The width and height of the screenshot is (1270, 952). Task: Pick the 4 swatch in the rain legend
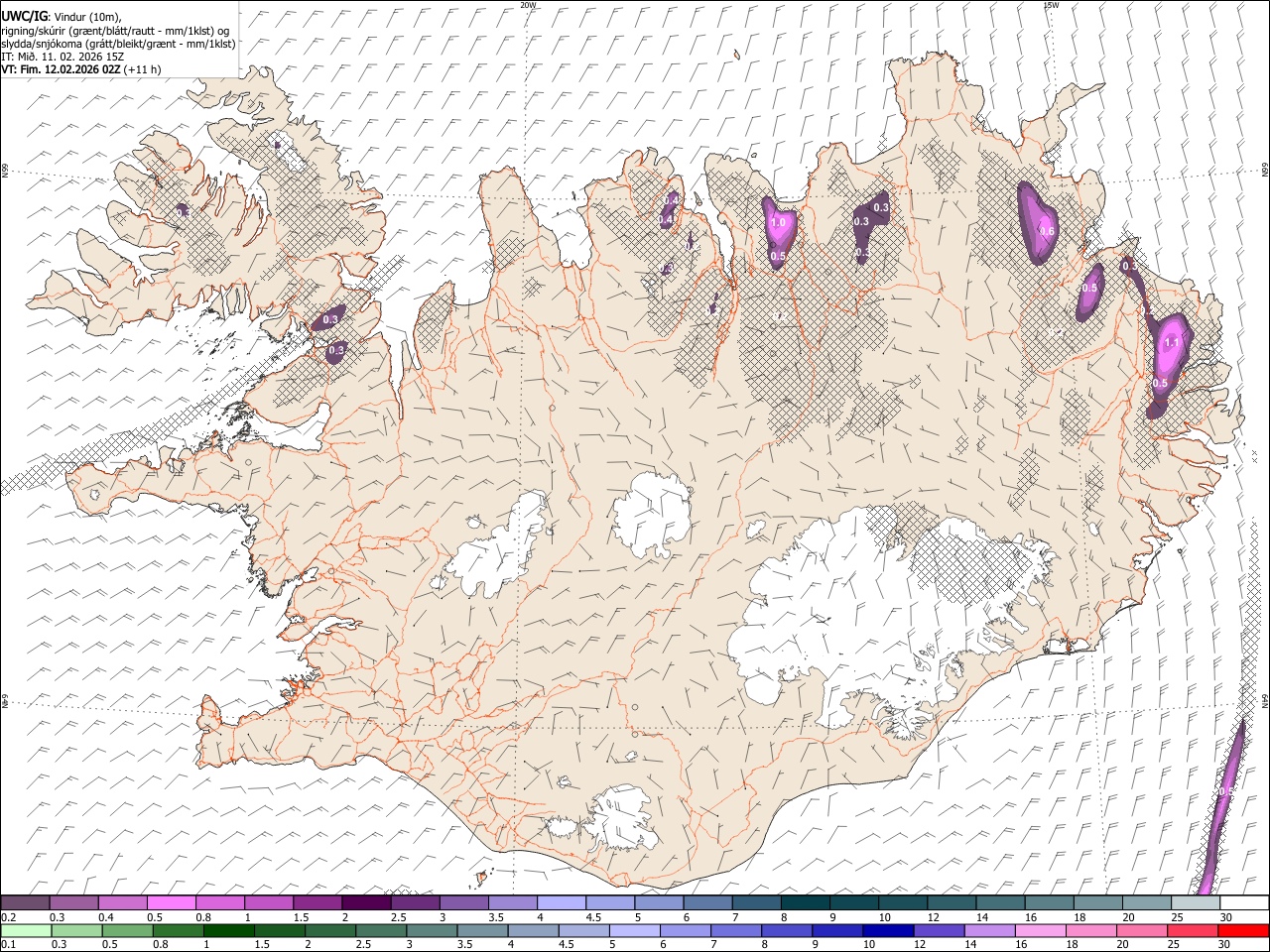(534, 931)
